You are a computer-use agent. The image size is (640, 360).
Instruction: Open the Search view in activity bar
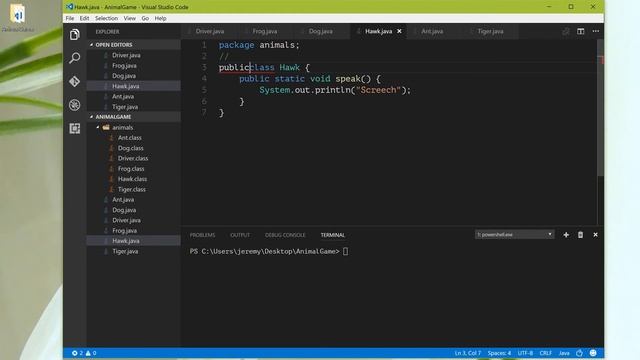click(74, 58)
